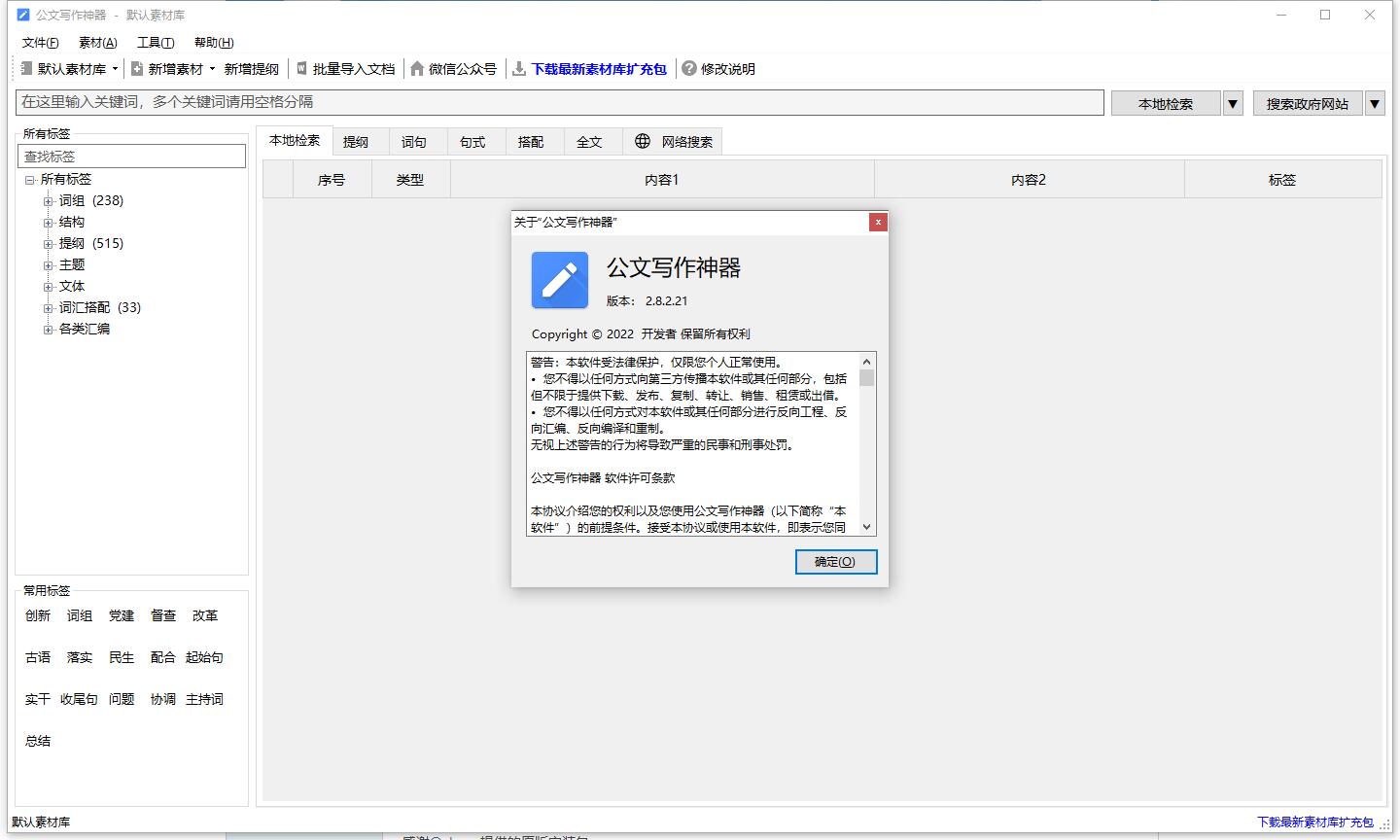Click the status bar link 下载最新素材库扩充包
1400x840 pixels.
(x=1315, y=822)
